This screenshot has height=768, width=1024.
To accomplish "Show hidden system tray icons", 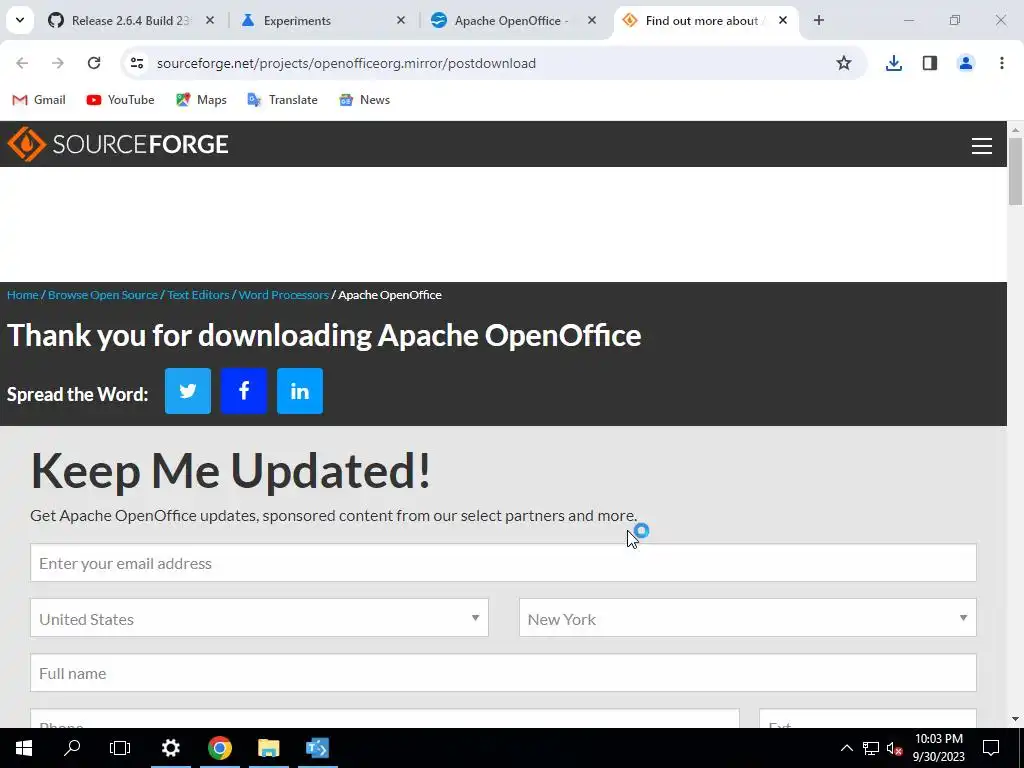I will [x=846, y=748].
